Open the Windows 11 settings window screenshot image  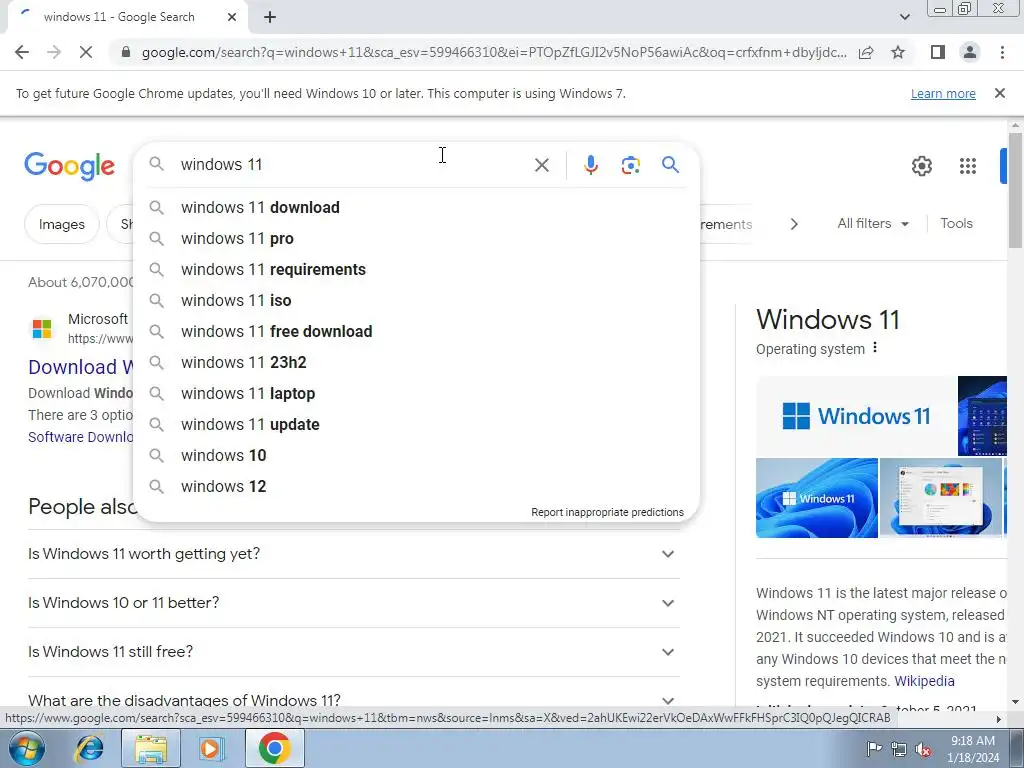[x=940, y=498]
